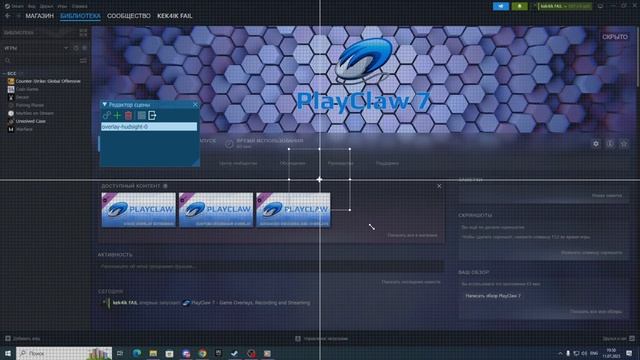Click the activity post input field
Viewport: 640px width, 360px height.
point(271,267)
